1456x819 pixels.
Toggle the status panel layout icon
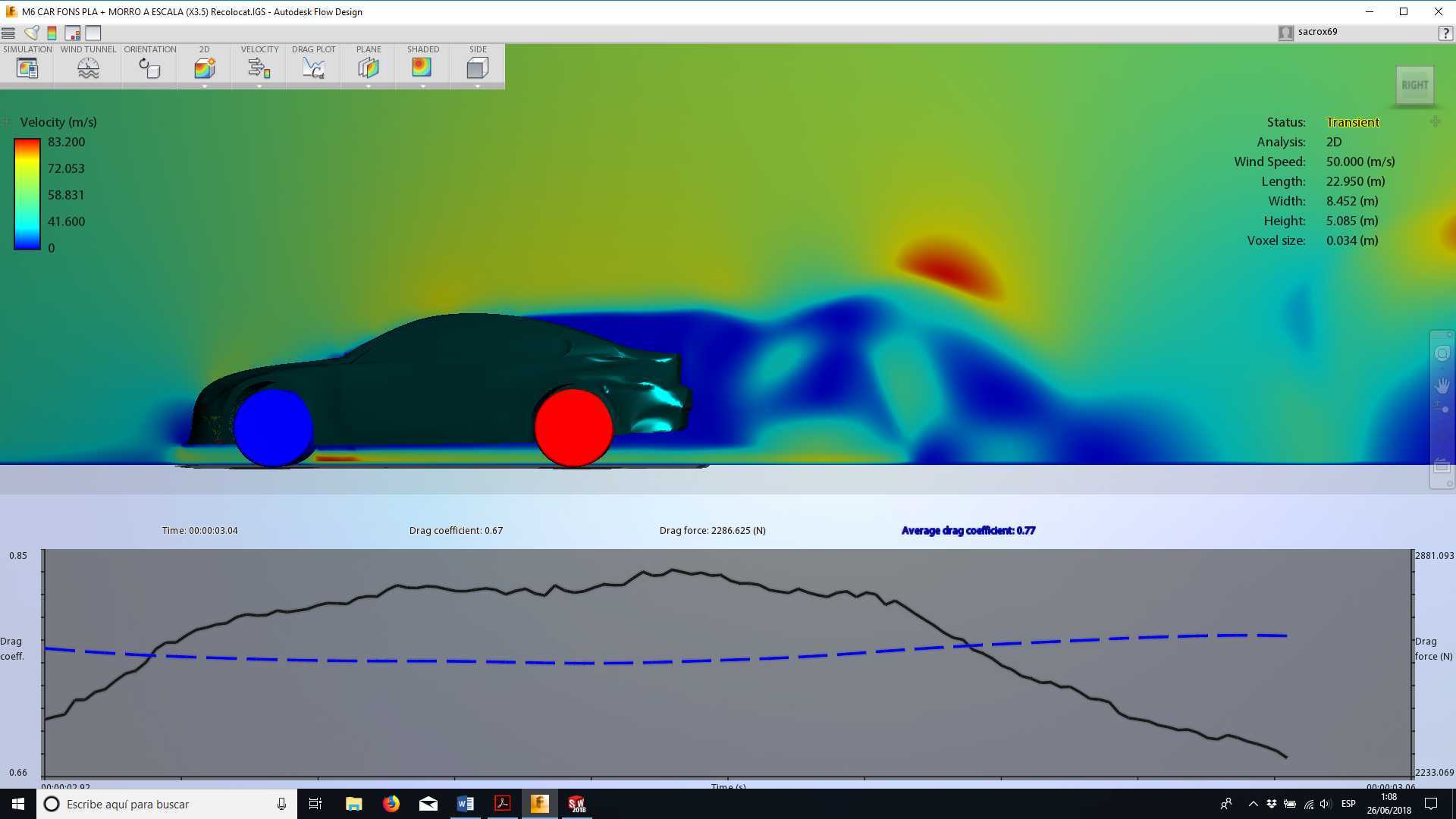click(73, 33)
